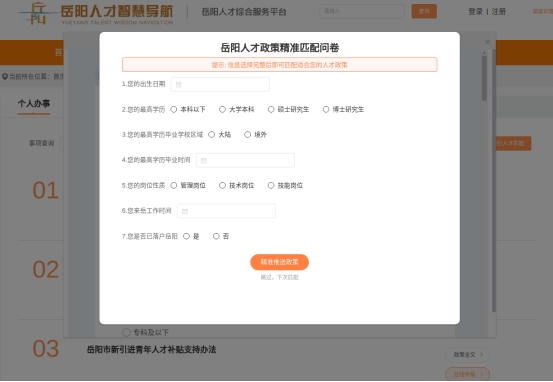The image size is (553, 382).
Task: Select 管理岗位 job type
Action: point(174,185)
